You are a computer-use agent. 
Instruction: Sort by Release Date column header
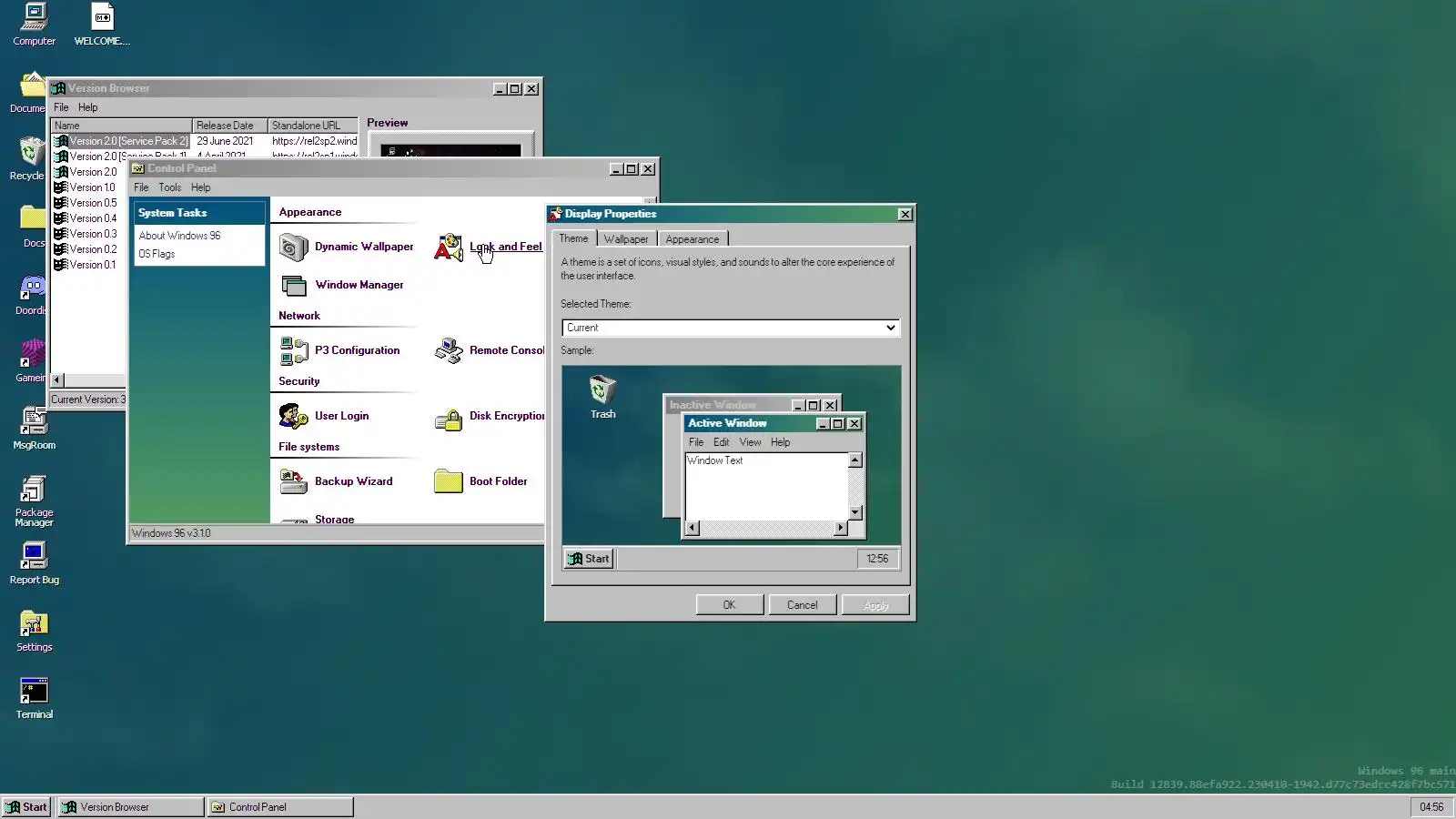coord(229,126)
